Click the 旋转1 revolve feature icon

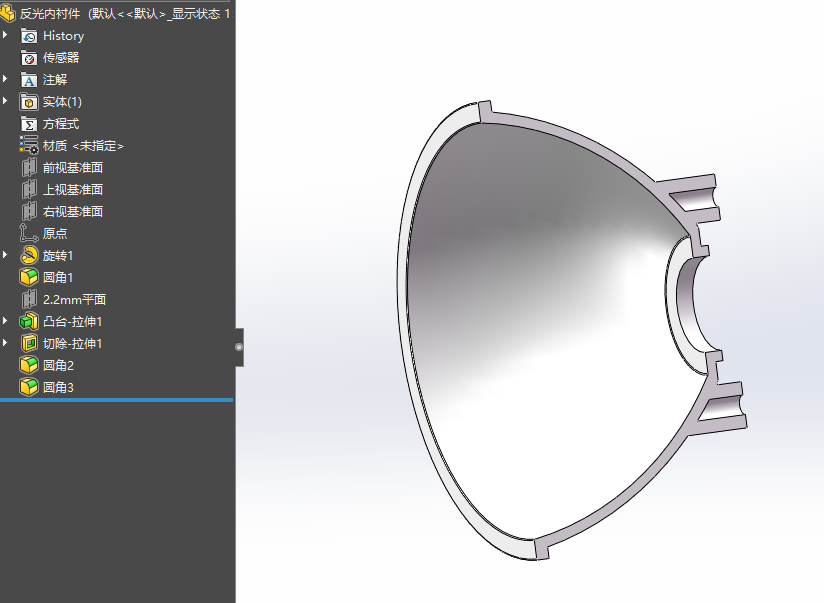[x=29, y=255]
